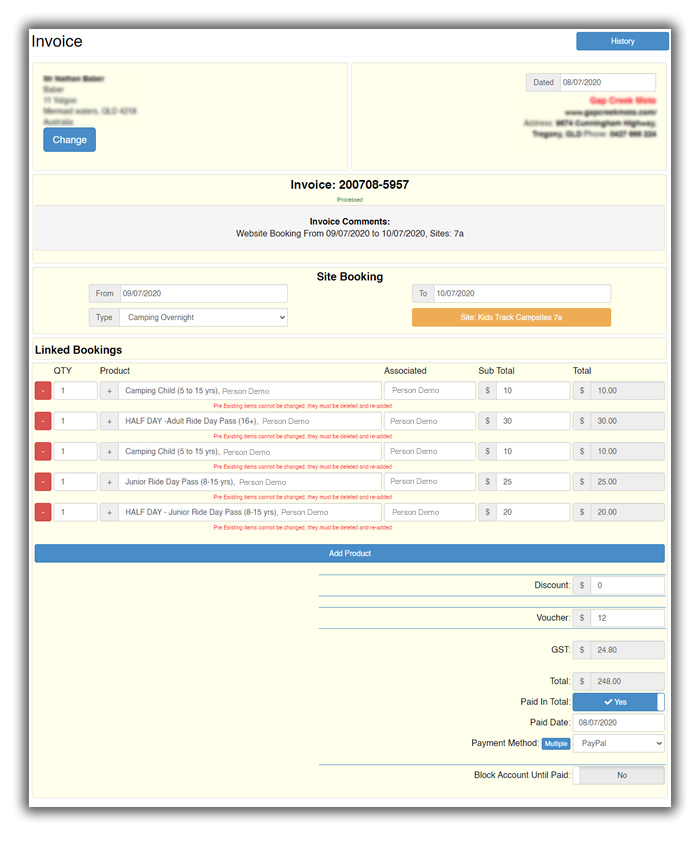Viewport: 700px width, 844px height.
Task: Click the Discount amount field
Action: coord(627,585)
